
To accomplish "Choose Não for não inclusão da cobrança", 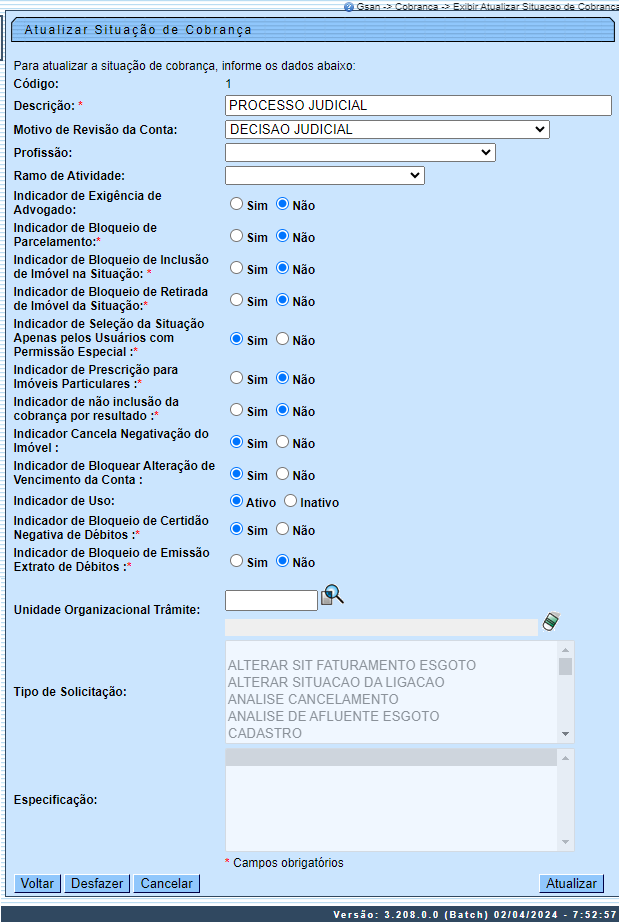I will tap(283, 410).
